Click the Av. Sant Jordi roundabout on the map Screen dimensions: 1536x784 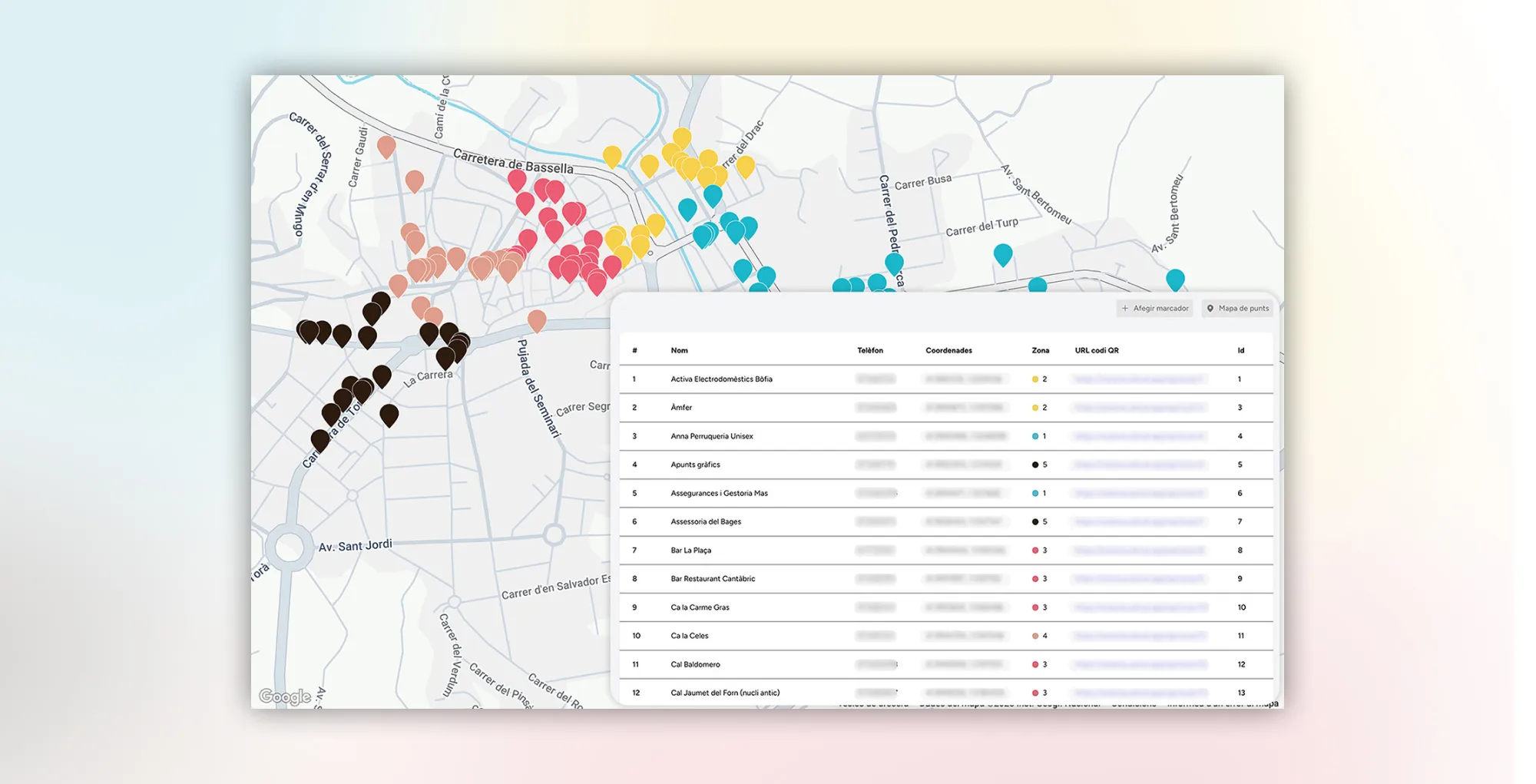pos(289,547)
